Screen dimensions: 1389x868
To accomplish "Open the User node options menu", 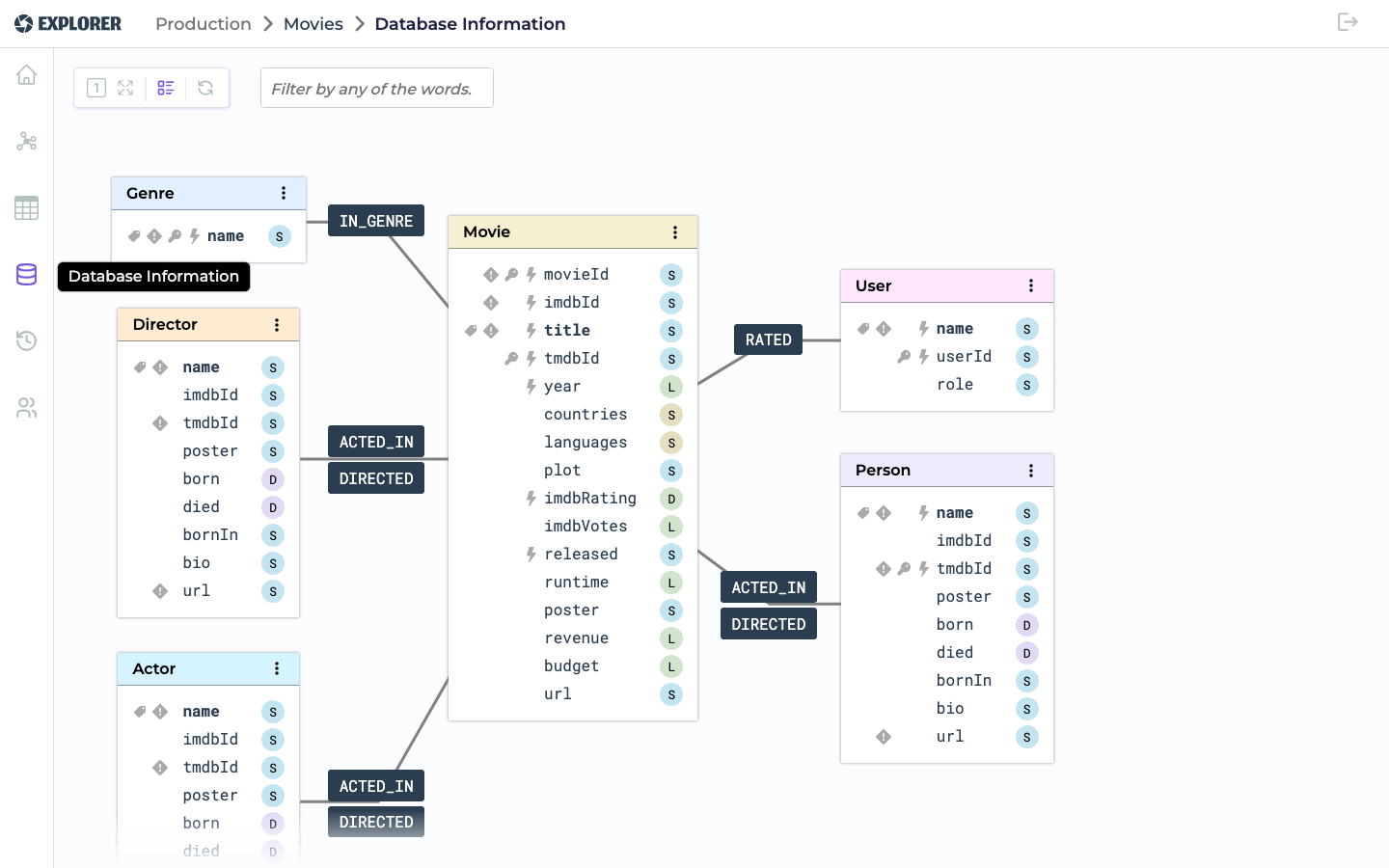I will pos(1031,285).
